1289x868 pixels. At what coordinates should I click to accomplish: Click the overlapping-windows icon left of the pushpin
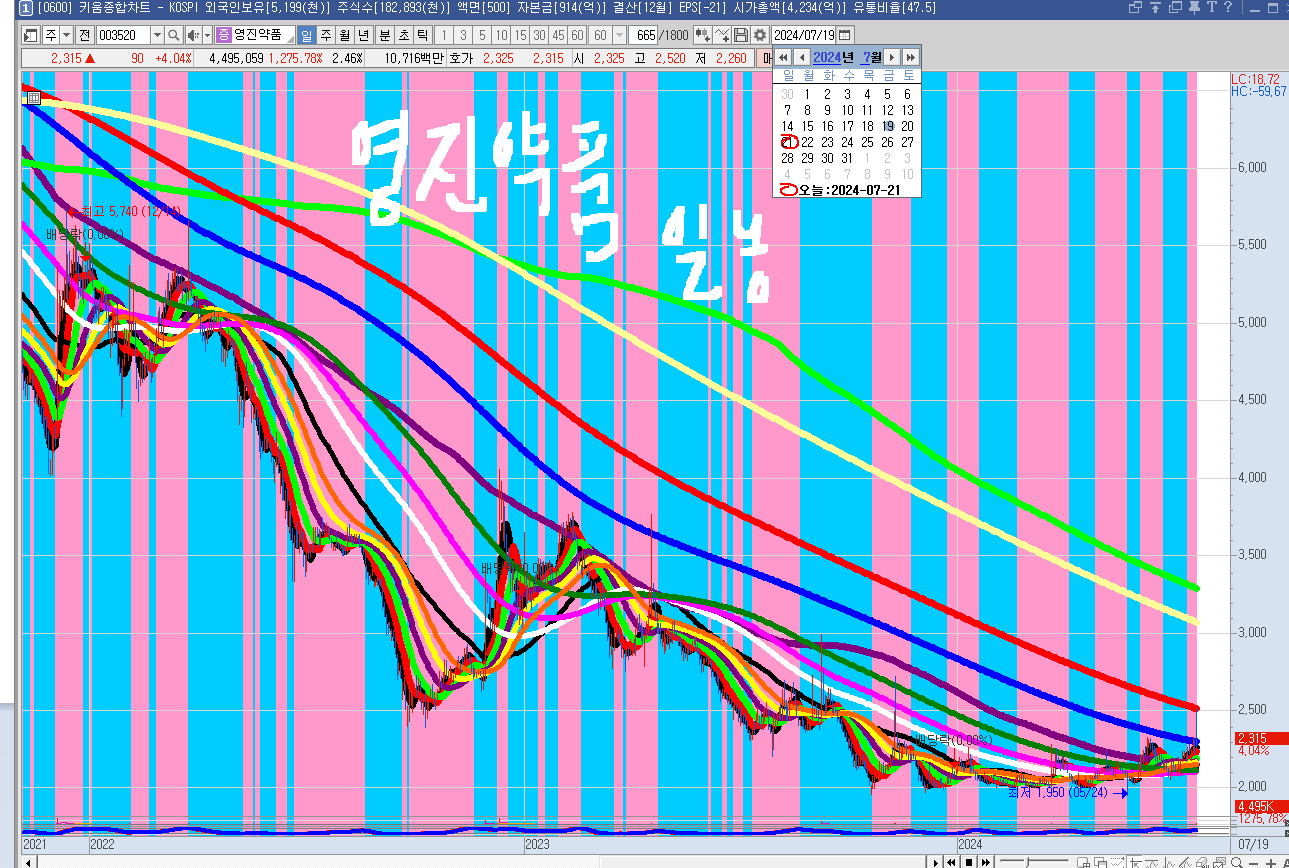1174,8
